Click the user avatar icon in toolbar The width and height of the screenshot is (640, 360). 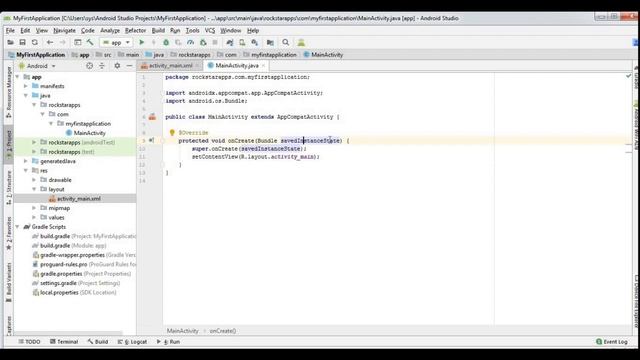[301, 42]
